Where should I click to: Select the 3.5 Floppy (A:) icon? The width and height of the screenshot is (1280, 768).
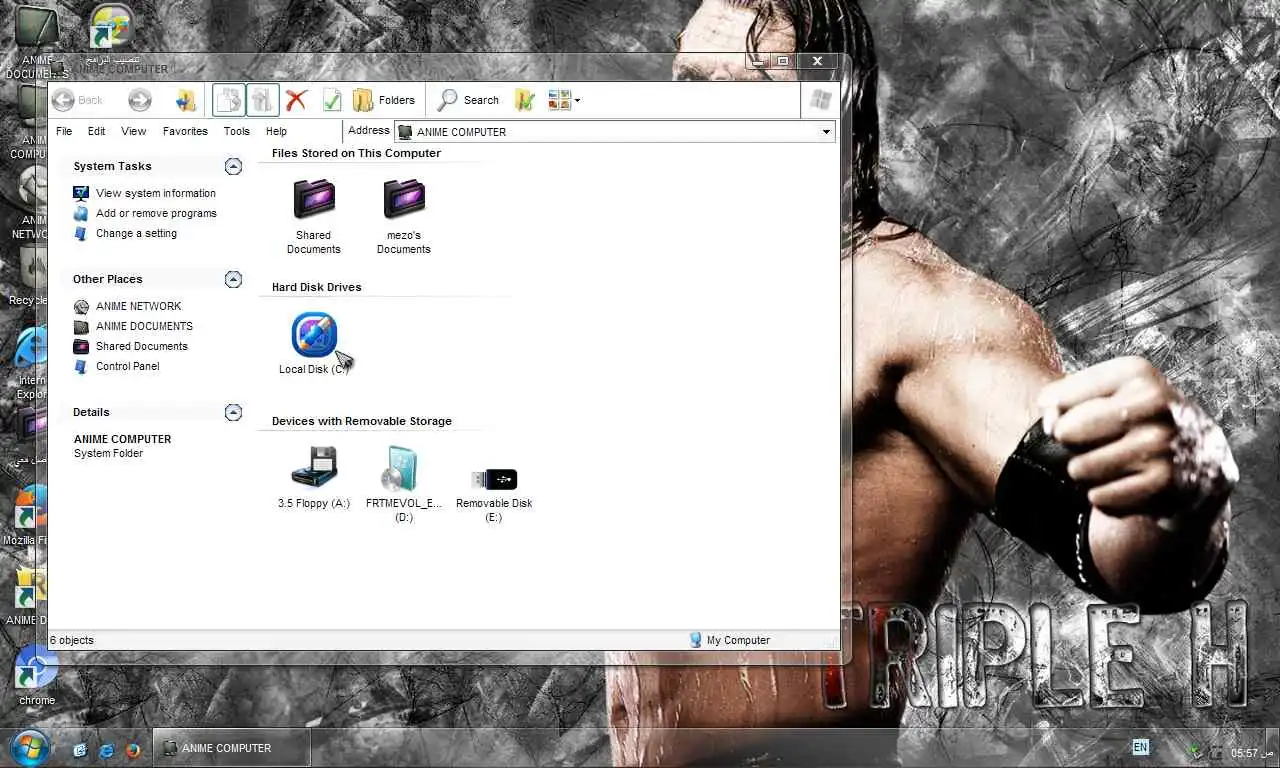pos(314,468)
